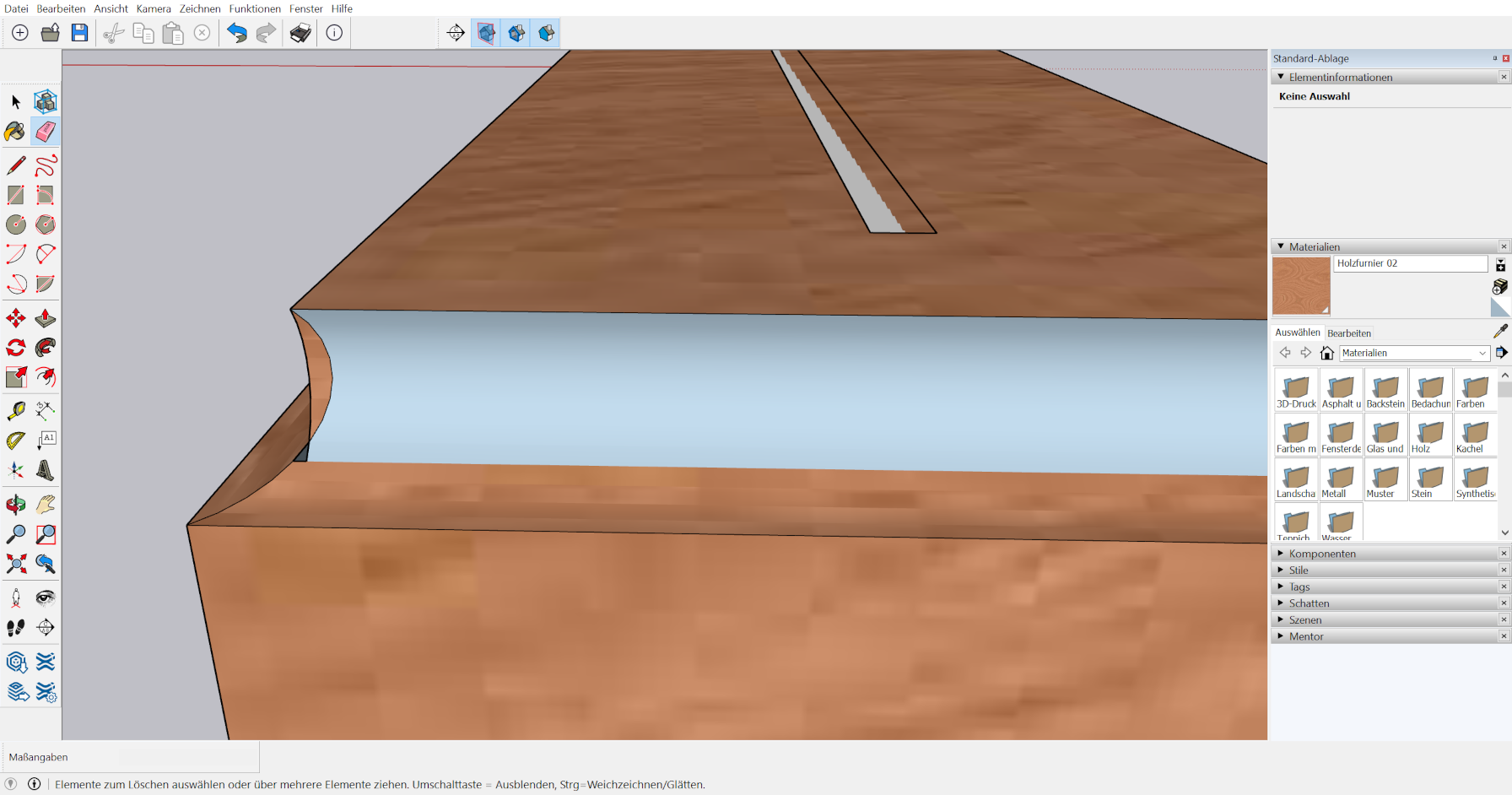1512x795 pixels.
Task: Collapse the Materialien panel
Action: point(1281,246)
